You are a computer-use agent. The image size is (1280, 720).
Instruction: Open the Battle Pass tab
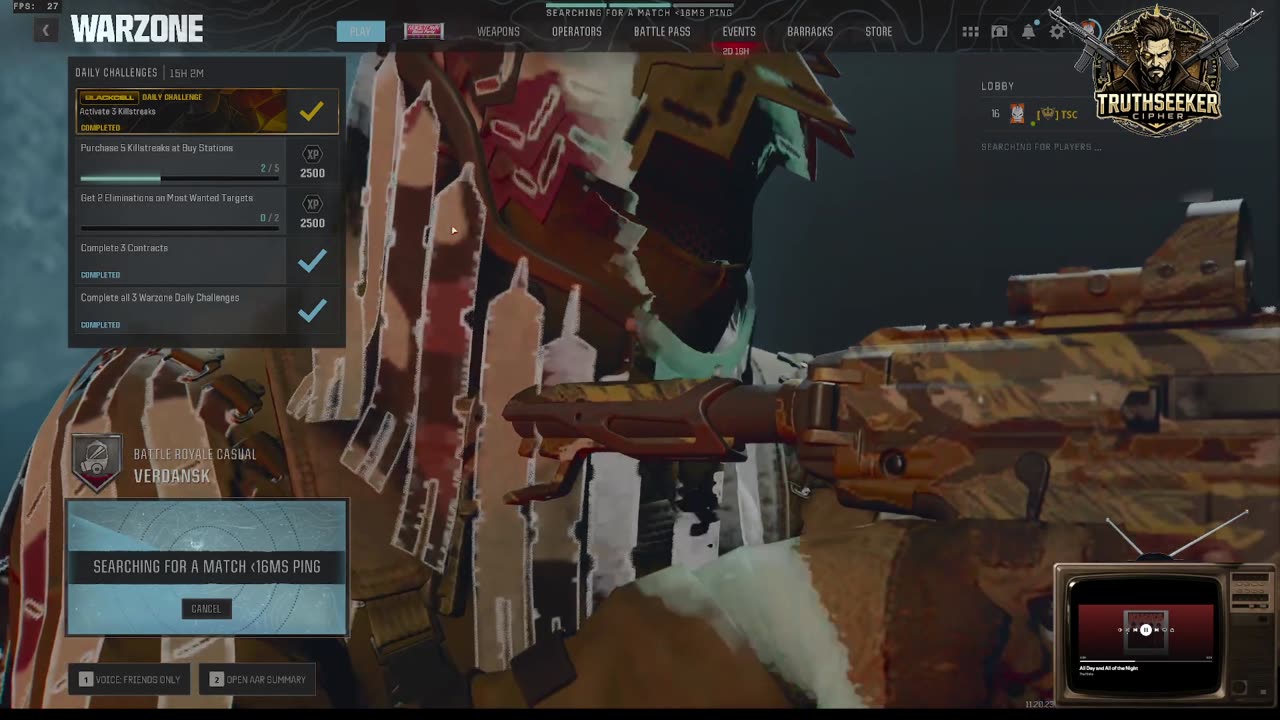point(662,32)
